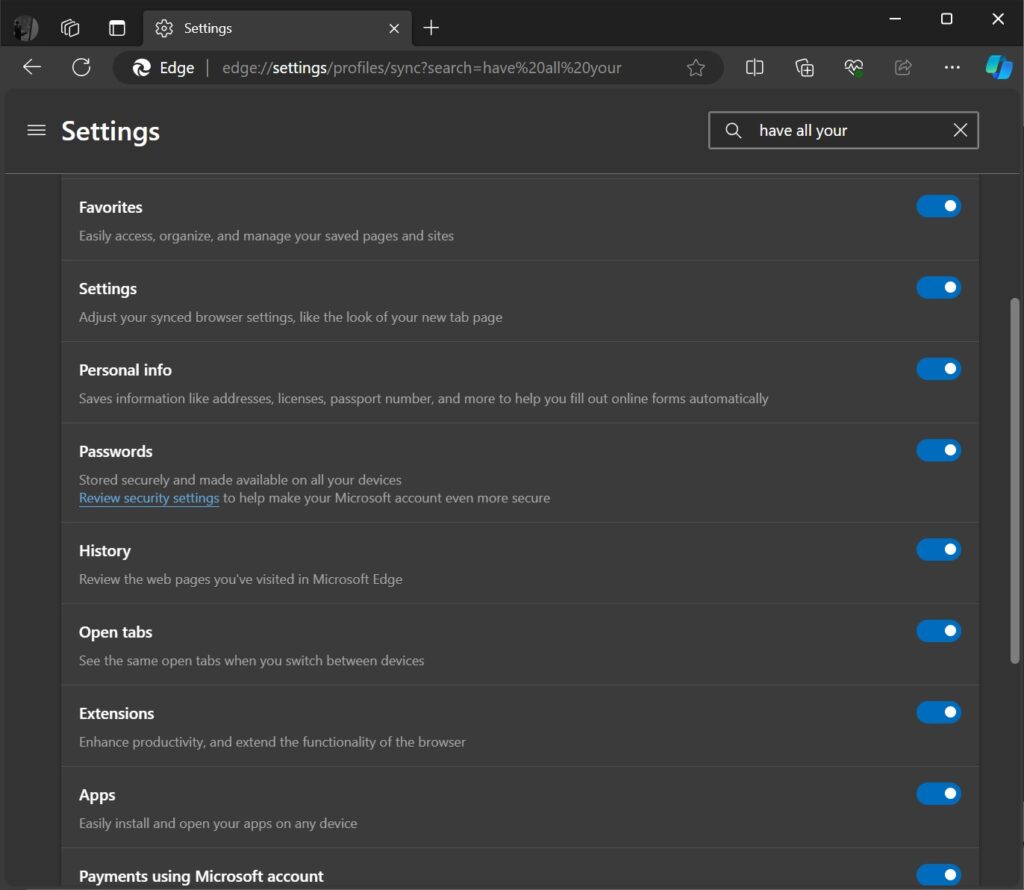Click the refresh page icon
Image resolution: width=1024 pixels, height=890 pixels.
tap(81, 67)
